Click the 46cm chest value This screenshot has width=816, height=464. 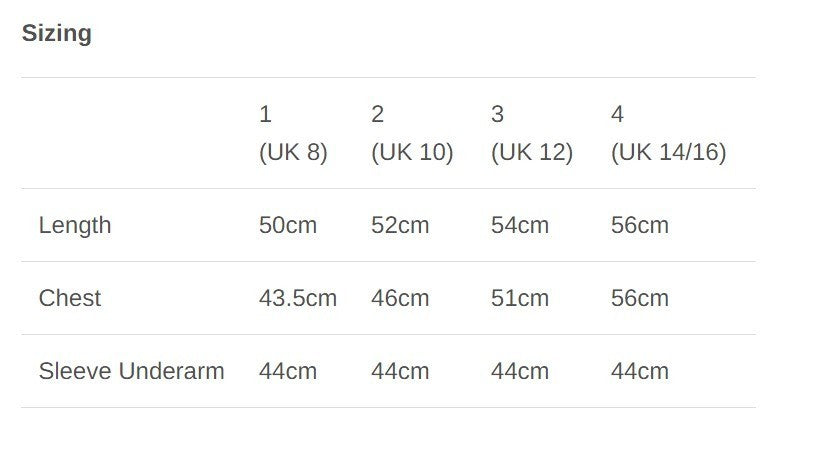point(400,298)
